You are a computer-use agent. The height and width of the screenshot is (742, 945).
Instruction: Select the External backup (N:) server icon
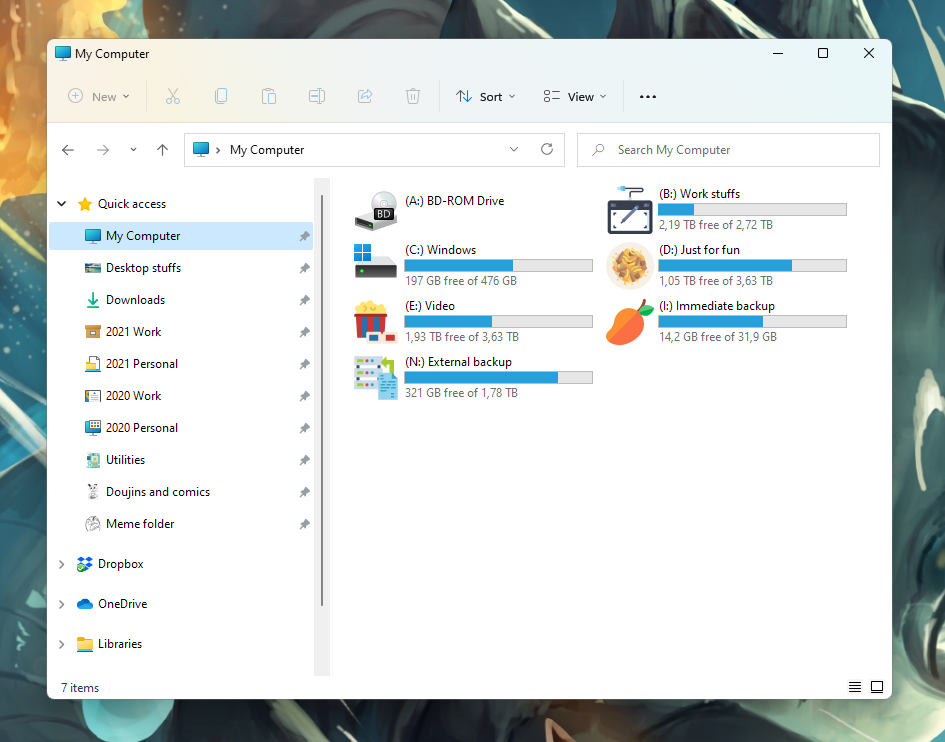click(375, 378)
